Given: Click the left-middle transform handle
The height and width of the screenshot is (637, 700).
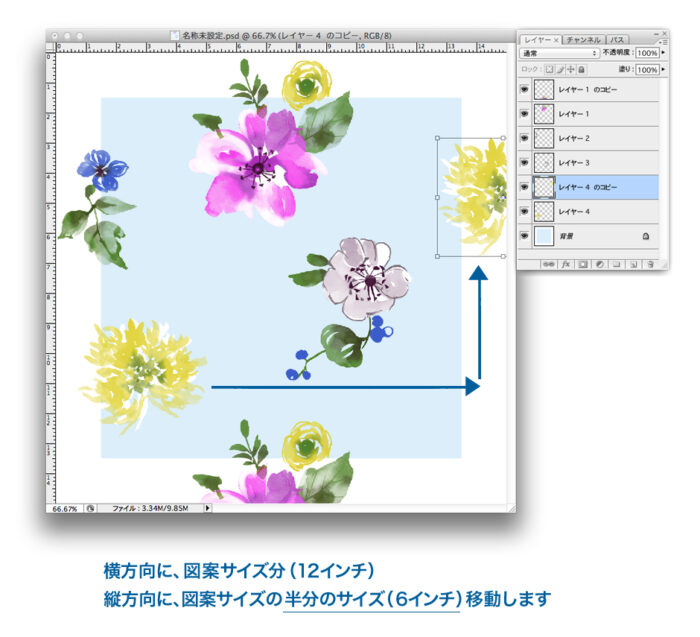Looking at the screenshot, I should point(438,197).
